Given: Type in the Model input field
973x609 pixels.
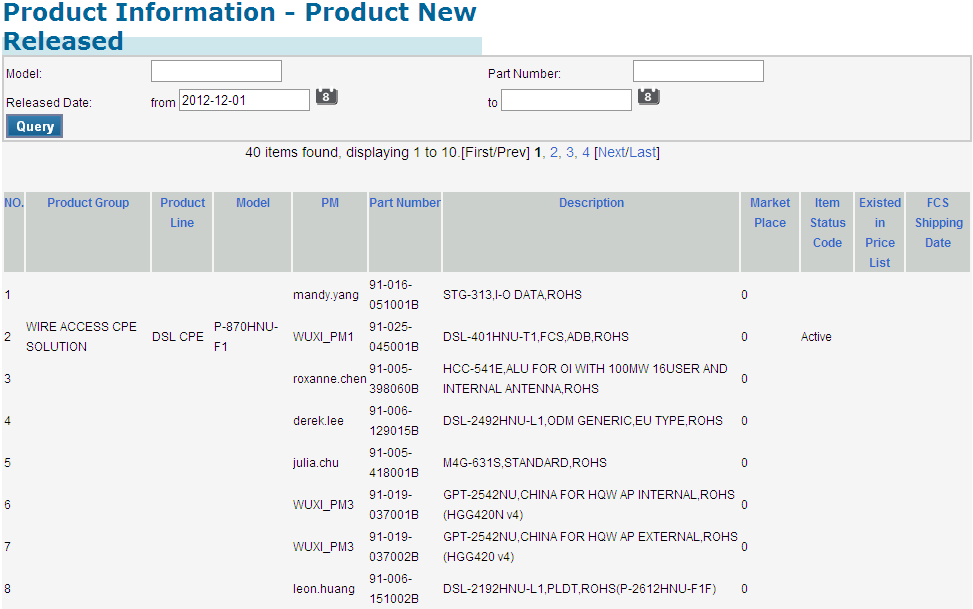Looking at the screenshot, I should tap(216, 71).
